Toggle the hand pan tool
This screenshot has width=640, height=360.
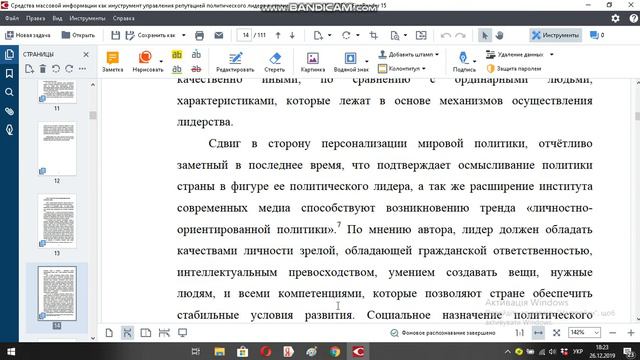(500, 36)
